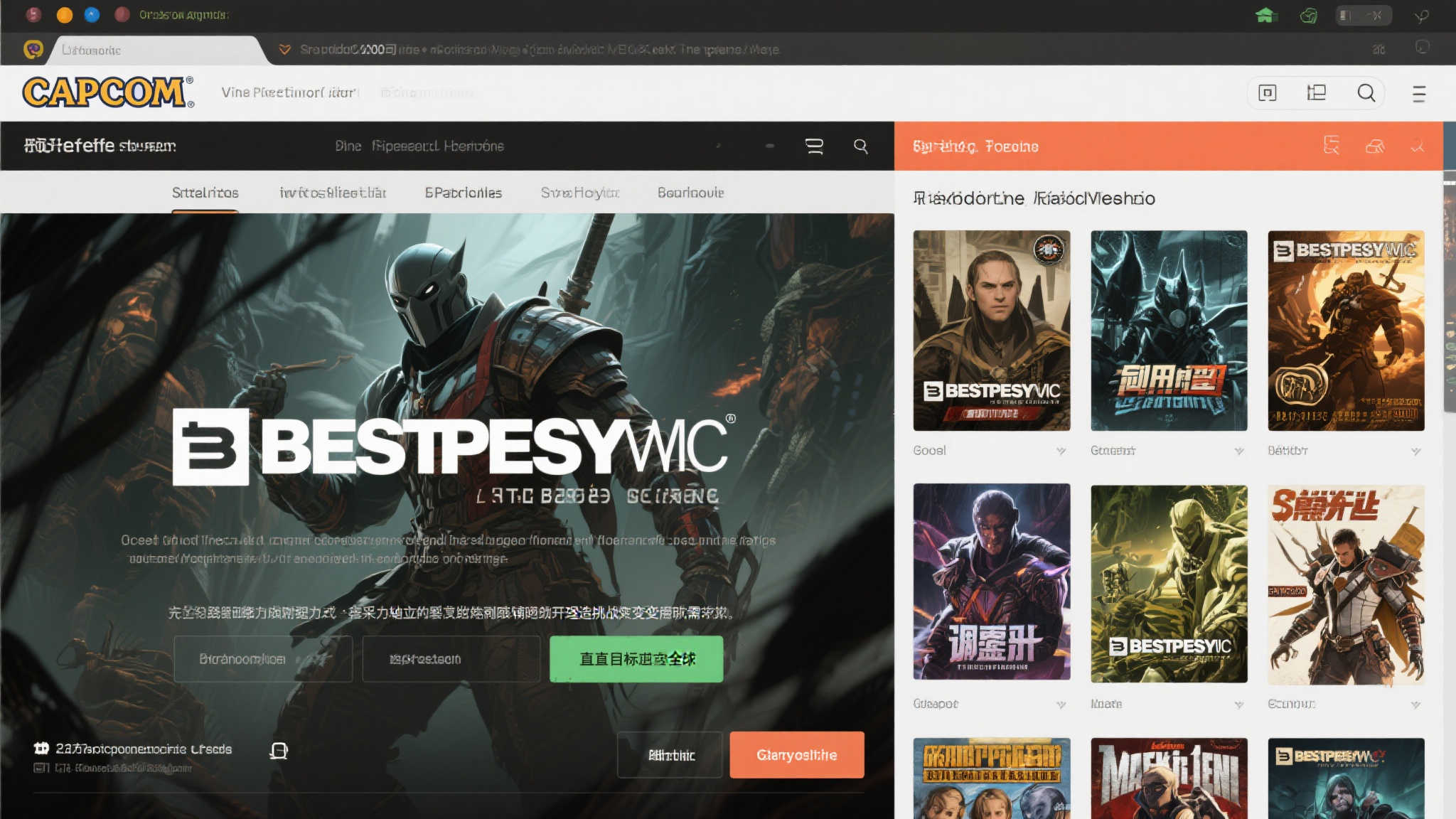
Task: Click the orange Gianyosithe button at the bottom
Action: point(796,755)
